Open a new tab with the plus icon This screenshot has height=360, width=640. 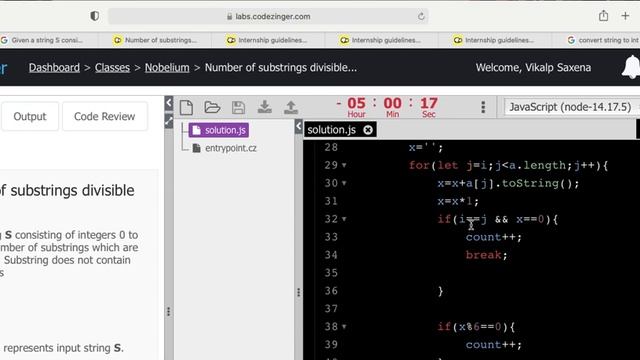pyautogui.click(x=625, y=16)
